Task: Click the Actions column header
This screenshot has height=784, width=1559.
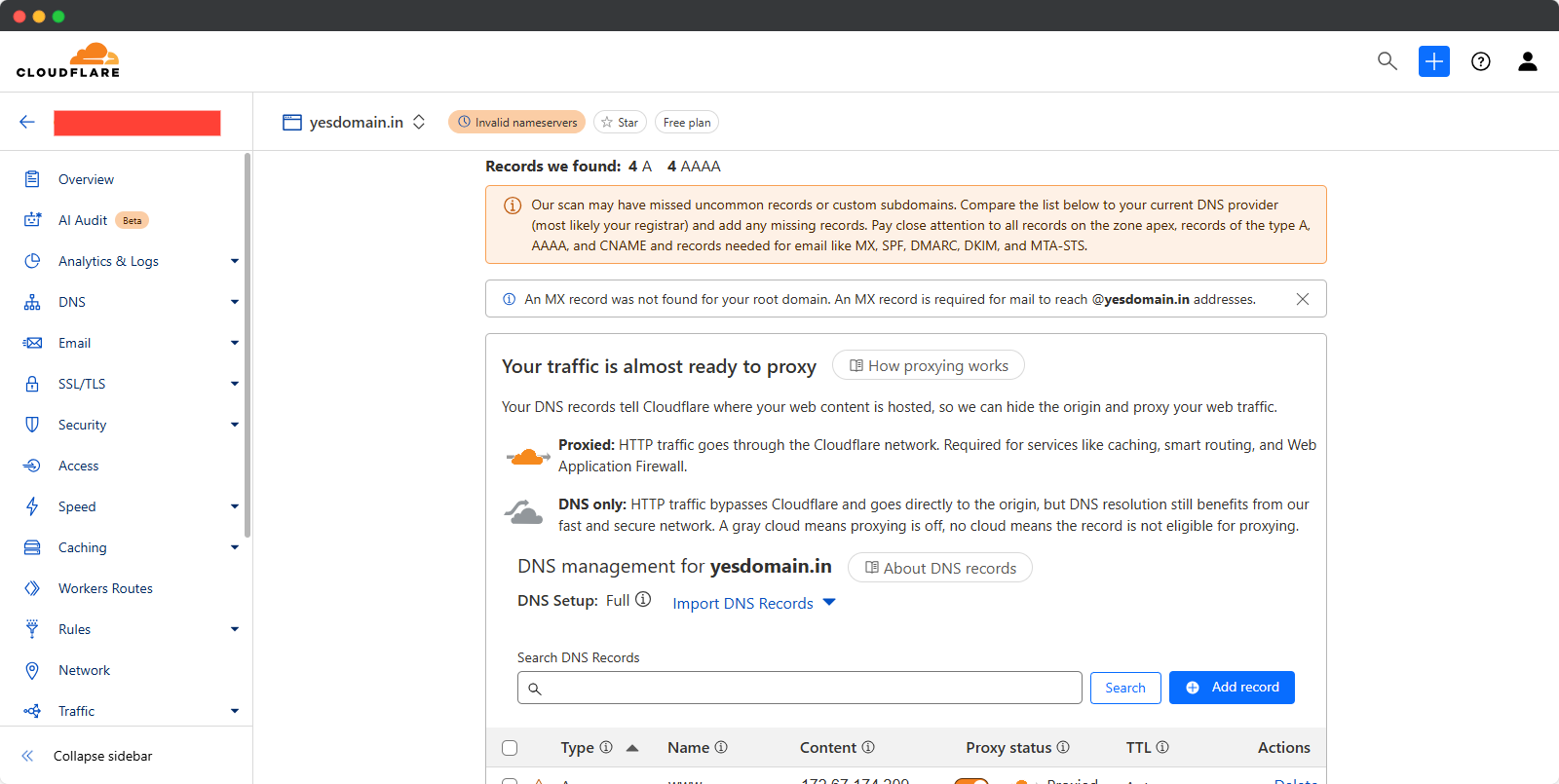Action: click(1283, 747)
